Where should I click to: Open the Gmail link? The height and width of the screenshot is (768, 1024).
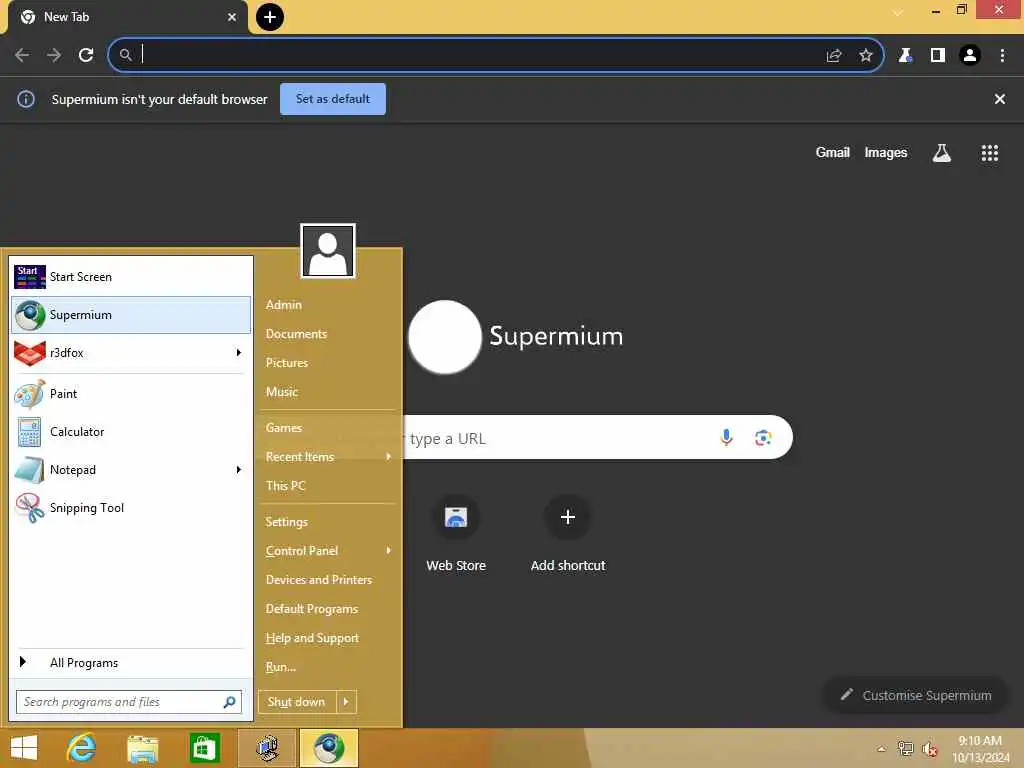coord(833,152)
